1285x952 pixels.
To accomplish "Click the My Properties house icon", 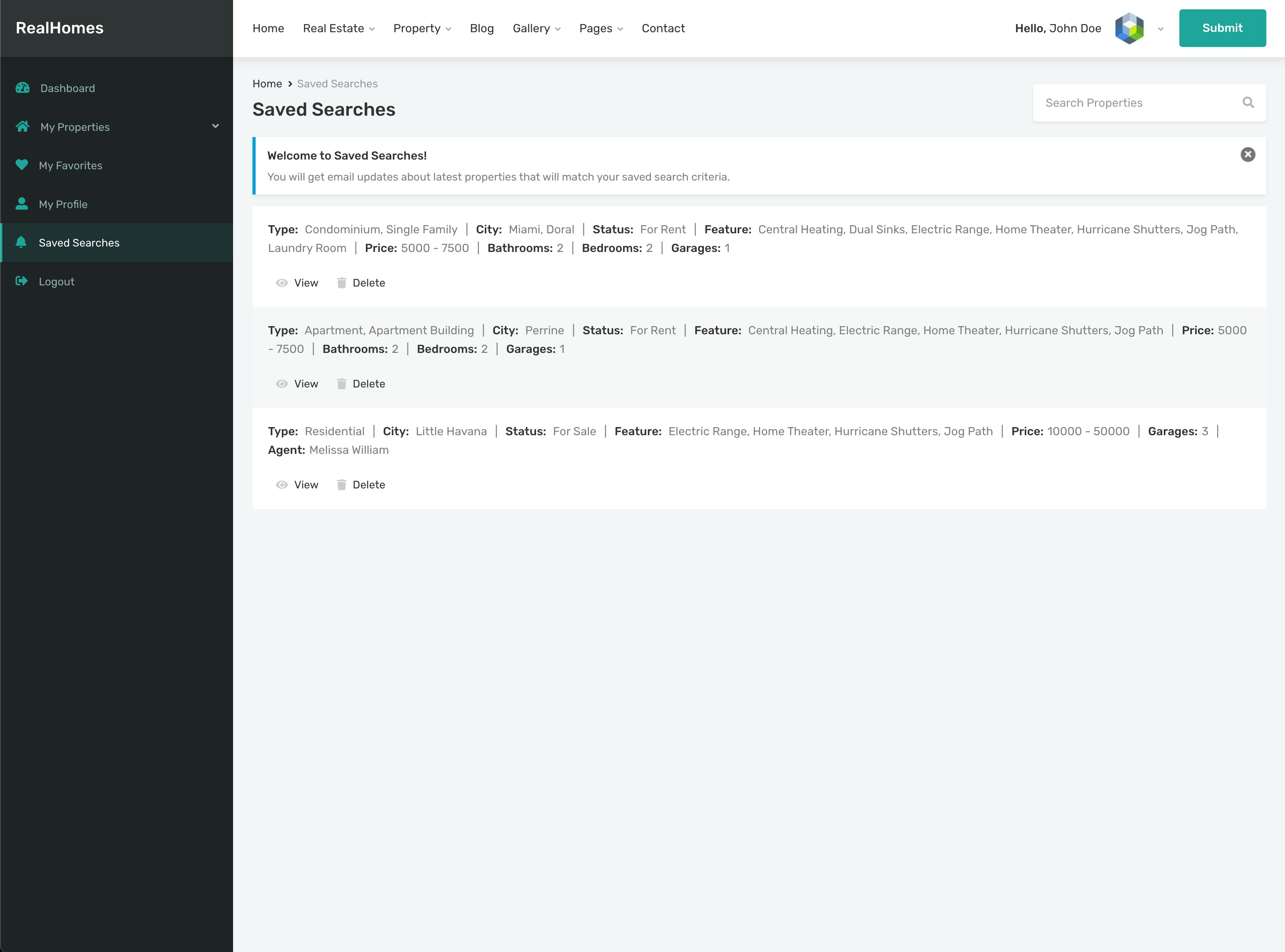I will click(x=23, y=126).
